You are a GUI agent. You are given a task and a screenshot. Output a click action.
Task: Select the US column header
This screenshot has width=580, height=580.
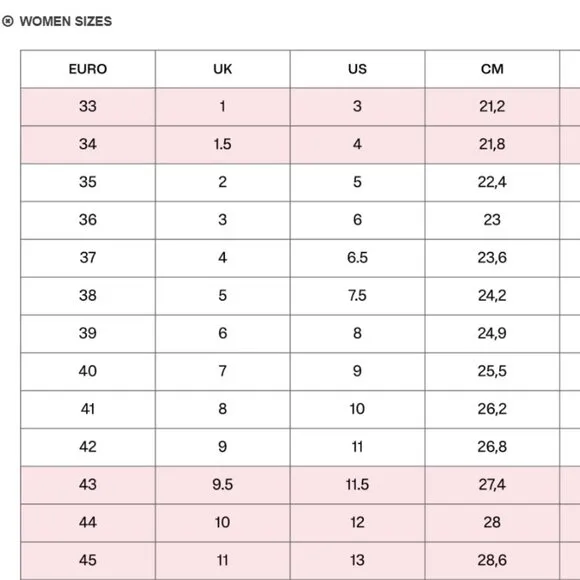pyautogui.click(x=357, y=69)
